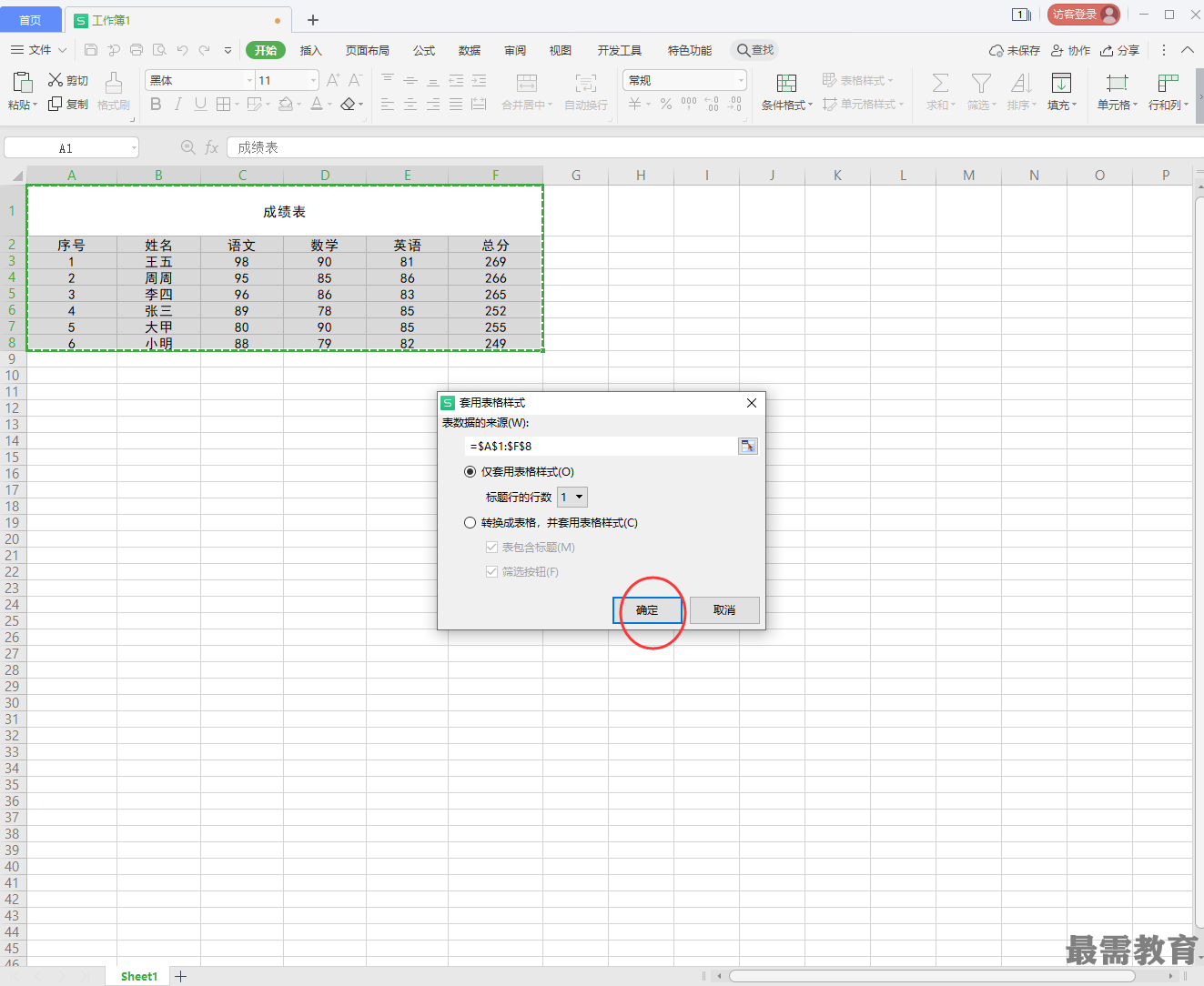Switch to the 页面布局 tab

pos(368,50)
